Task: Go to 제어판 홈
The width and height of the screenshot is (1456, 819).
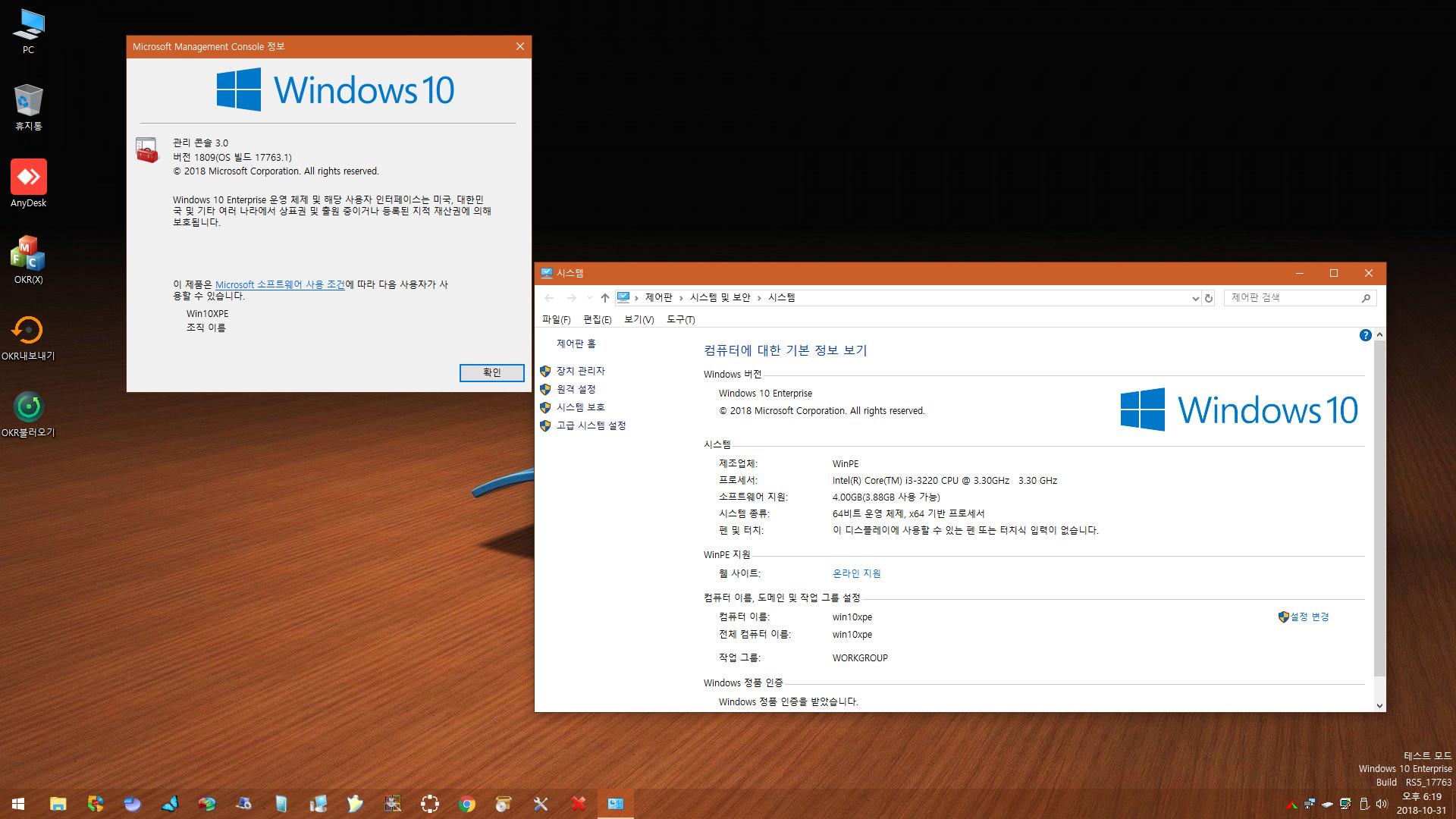Action: coord(576,344)
